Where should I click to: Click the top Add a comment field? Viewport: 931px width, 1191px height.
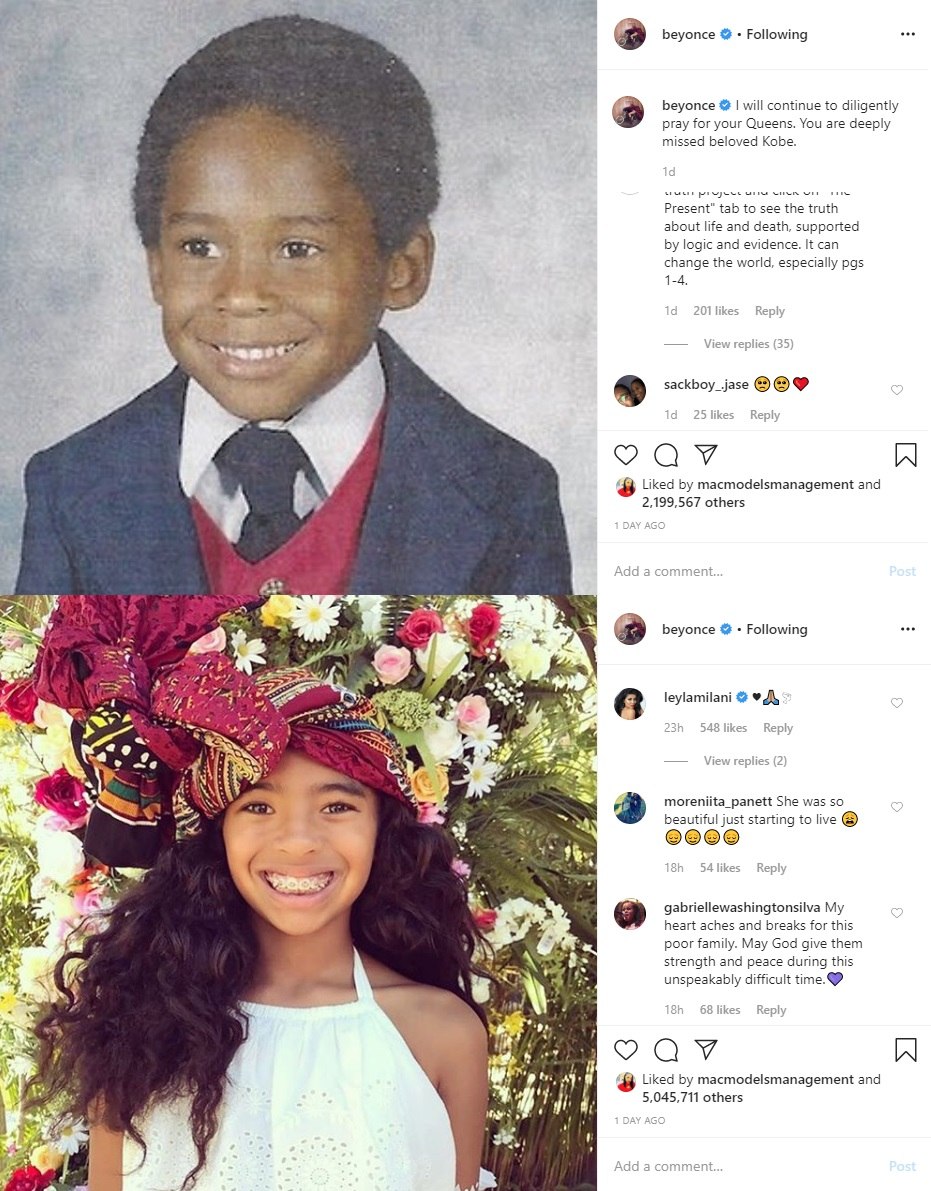point(748,571)
